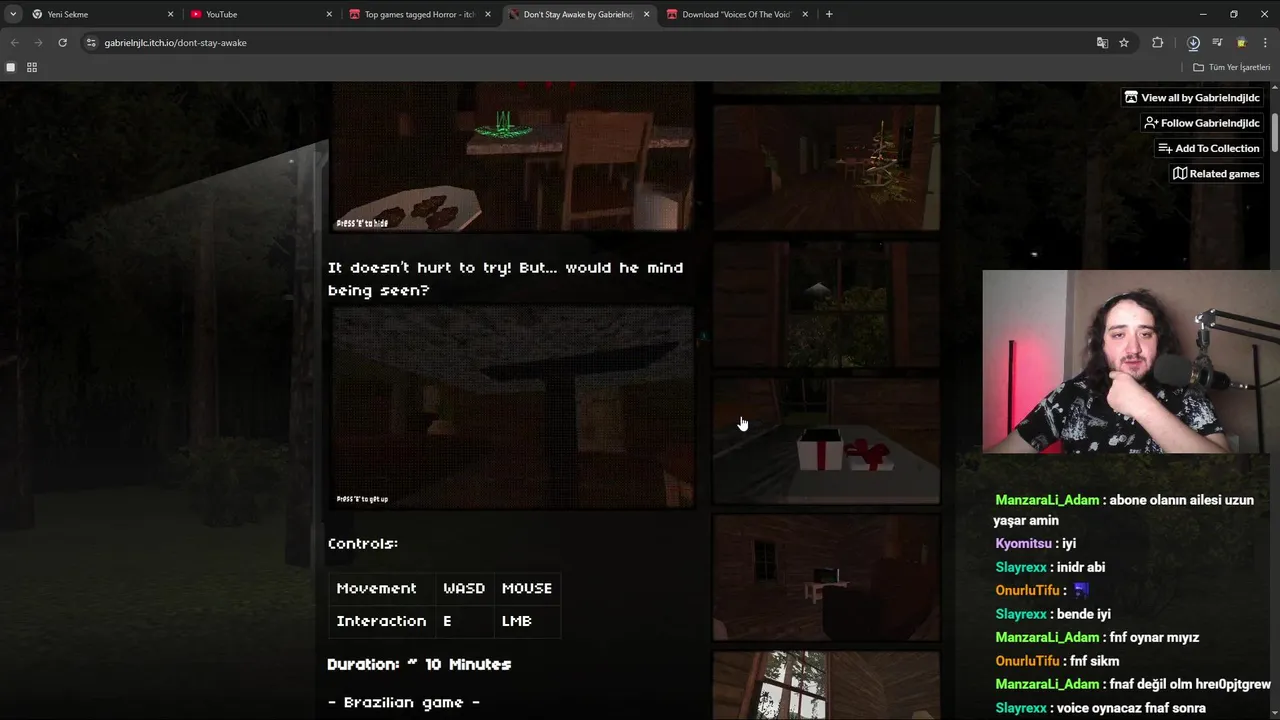Click the MOUSE cell in controls table
This screenshot has height=720, width=1280.
pyautogui.click(x=527, y=588)
